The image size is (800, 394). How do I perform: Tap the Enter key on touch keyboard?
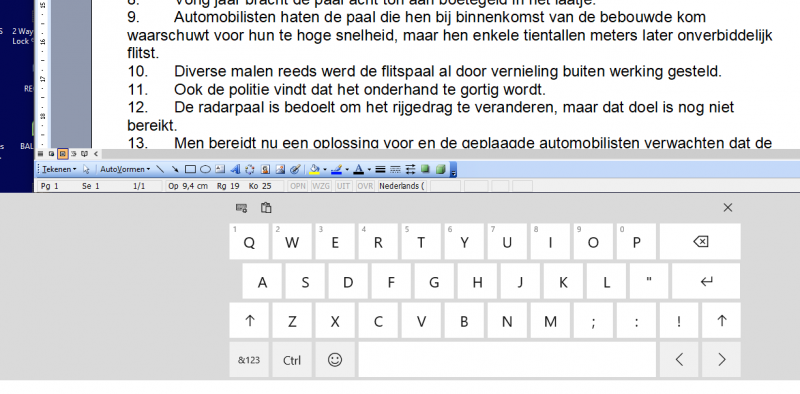pyautogui.click(x=706, y=281)
